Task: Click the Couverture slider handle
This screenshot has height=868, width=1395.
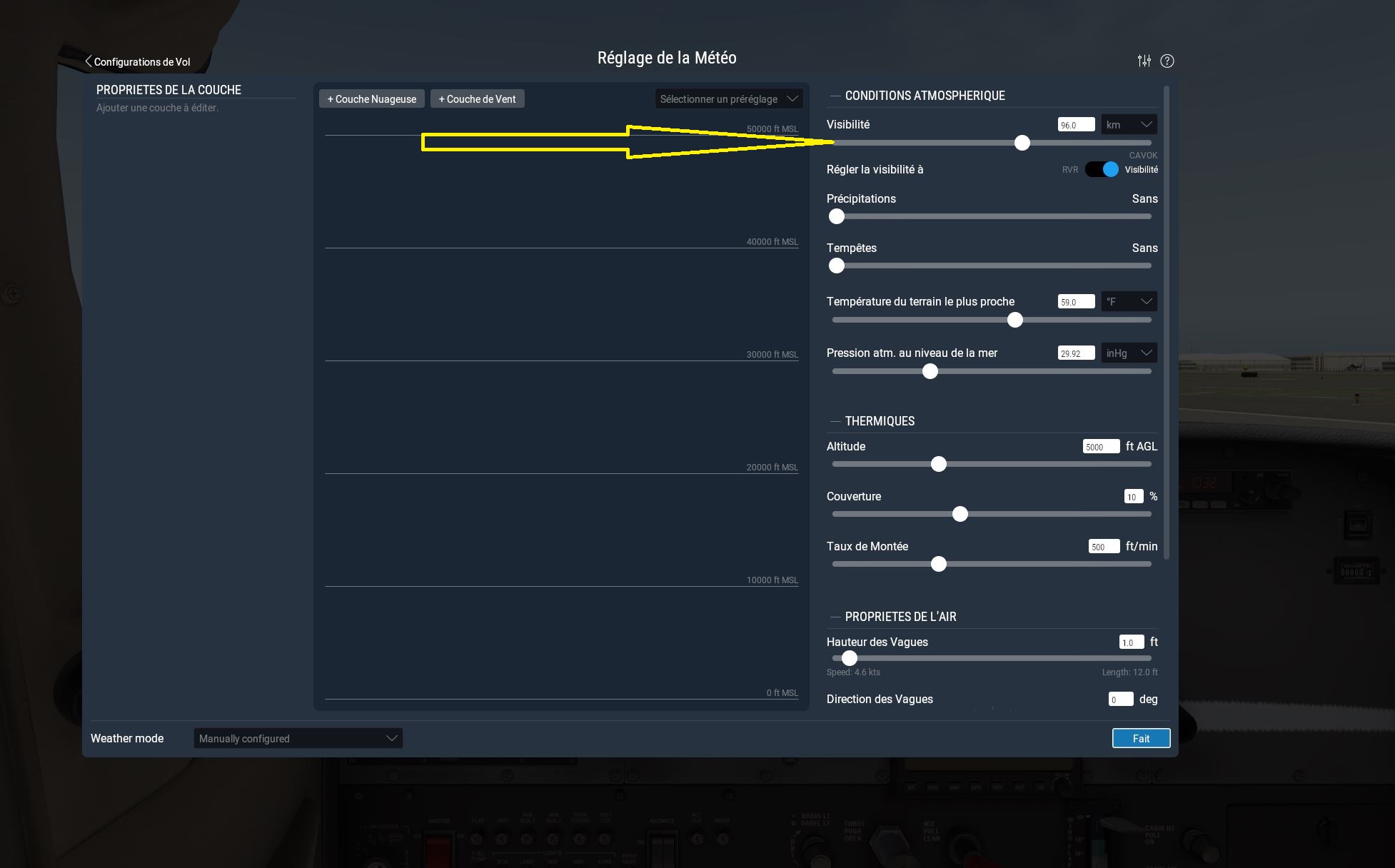Action: (960, 514)
